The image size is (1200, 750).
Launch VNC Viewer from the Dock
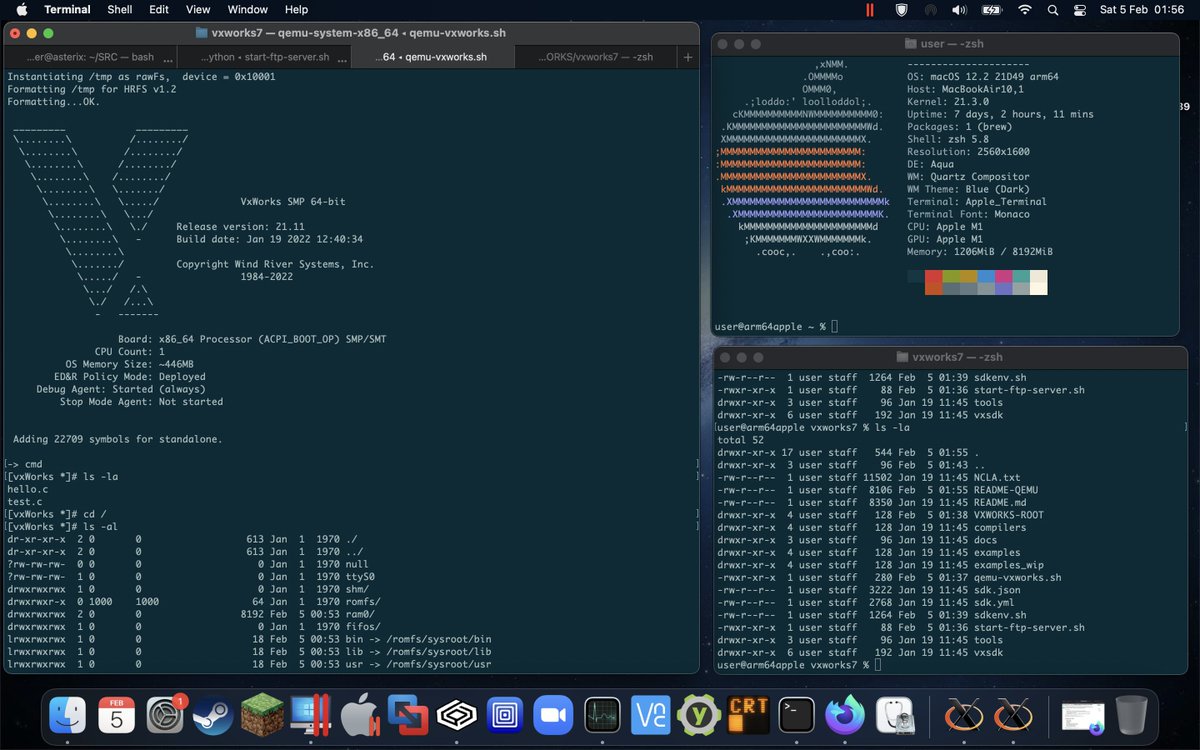(x=649, y=715)
